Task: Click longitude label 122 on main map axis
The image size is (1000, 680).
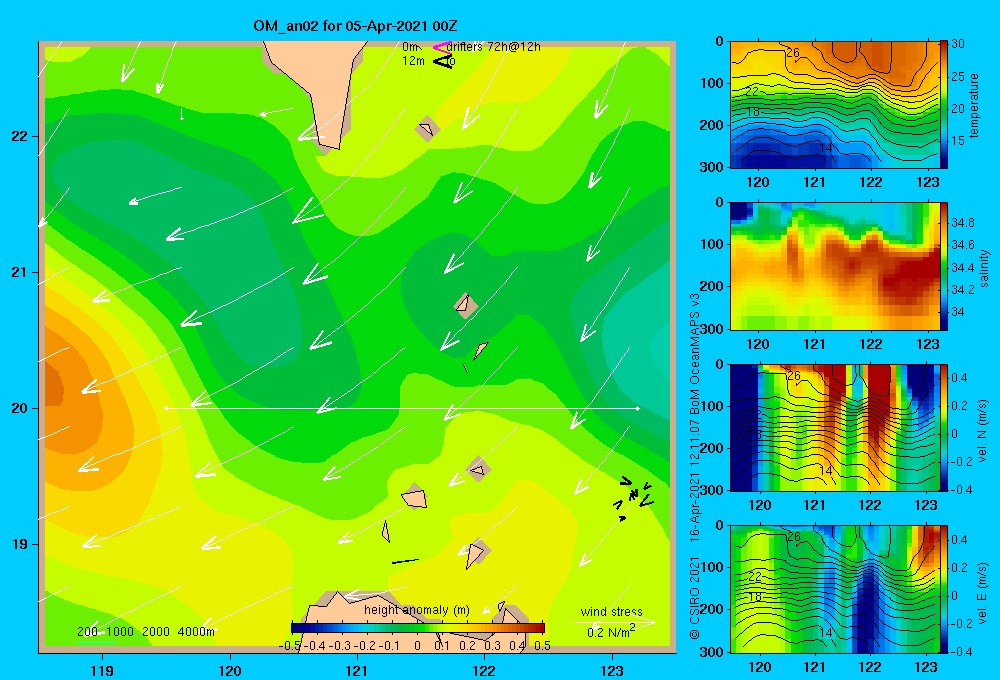Action: tap(484, 670)
